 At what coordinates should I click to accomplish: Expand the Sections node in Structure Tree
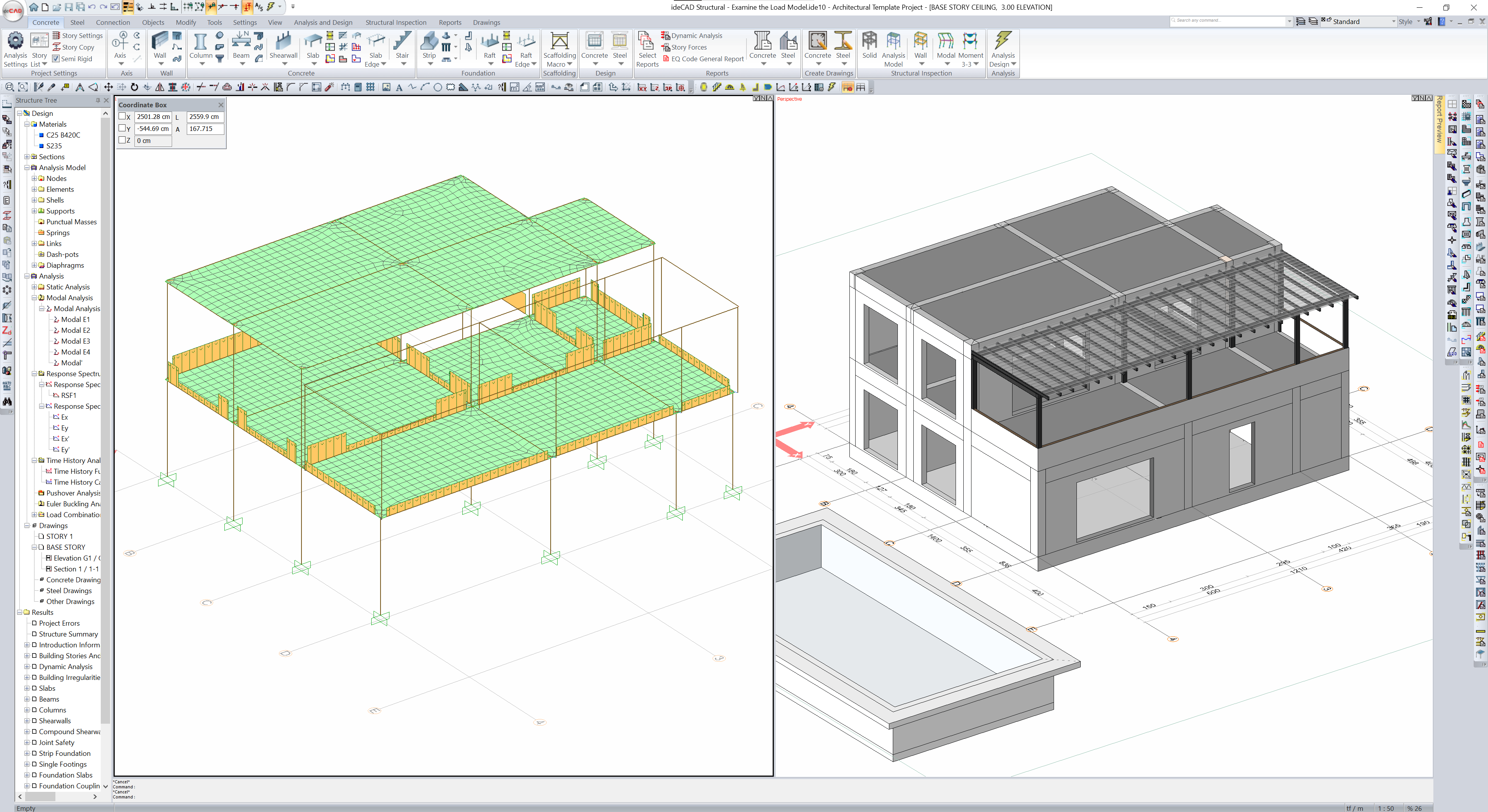[27, 157]
